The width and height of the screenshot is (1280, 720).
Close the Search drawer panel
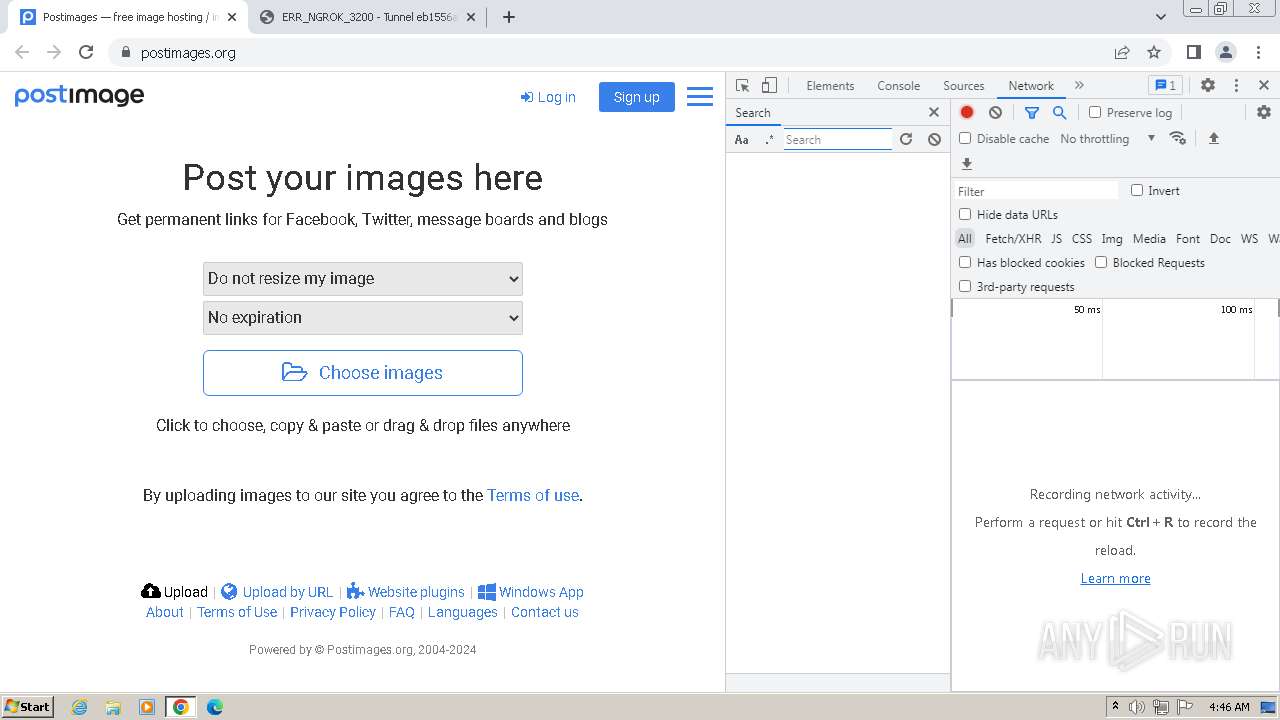pyautogui.click(x=934, y=113)
